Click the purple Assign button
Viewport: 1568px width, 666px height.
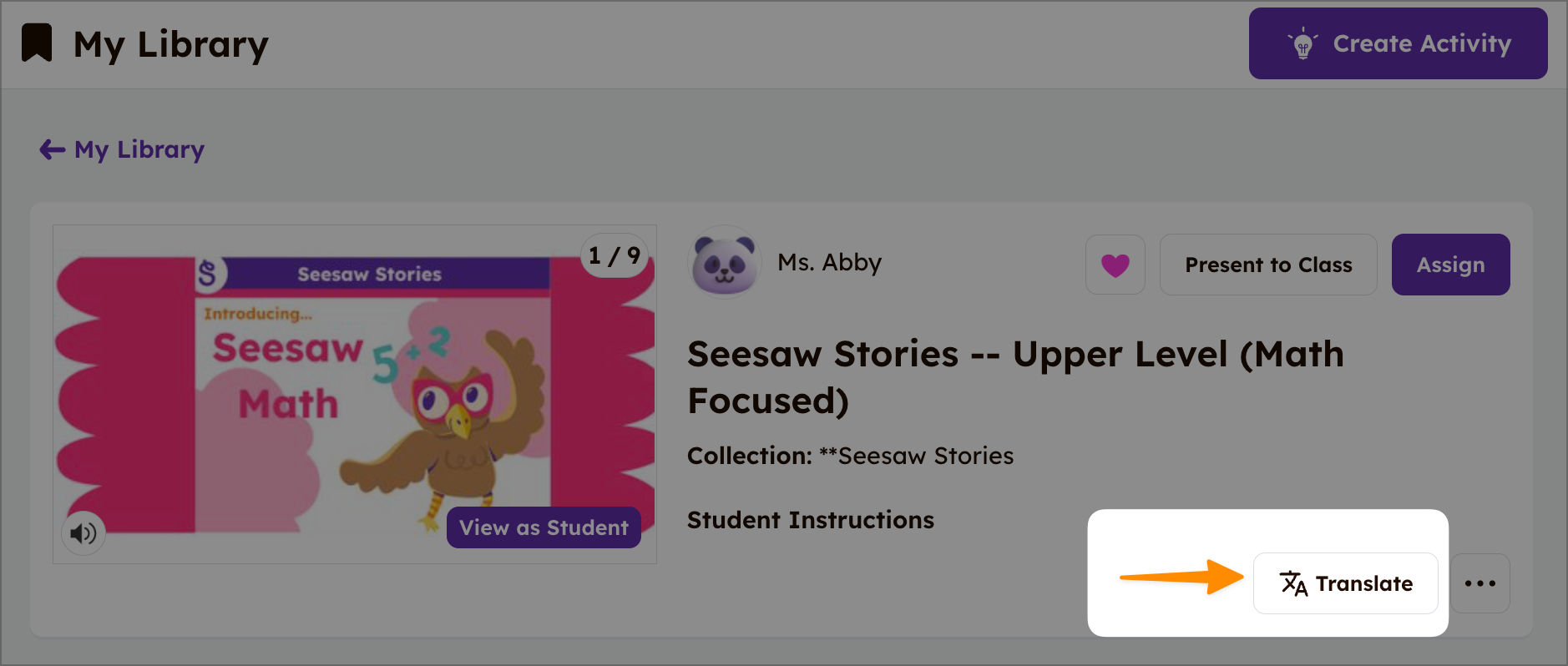pyautogui.click(x=1450, y=265)
